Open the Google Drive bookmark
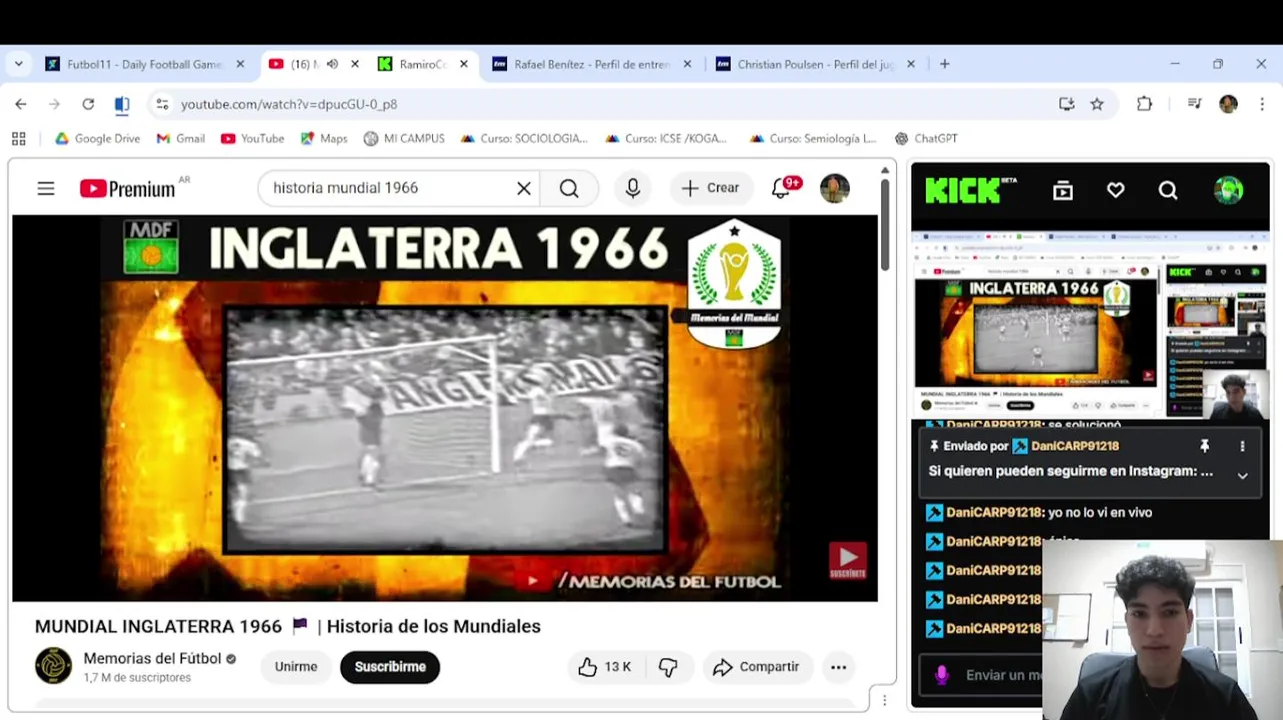This screenshot has height=720, width=1283. coord(97,139)
